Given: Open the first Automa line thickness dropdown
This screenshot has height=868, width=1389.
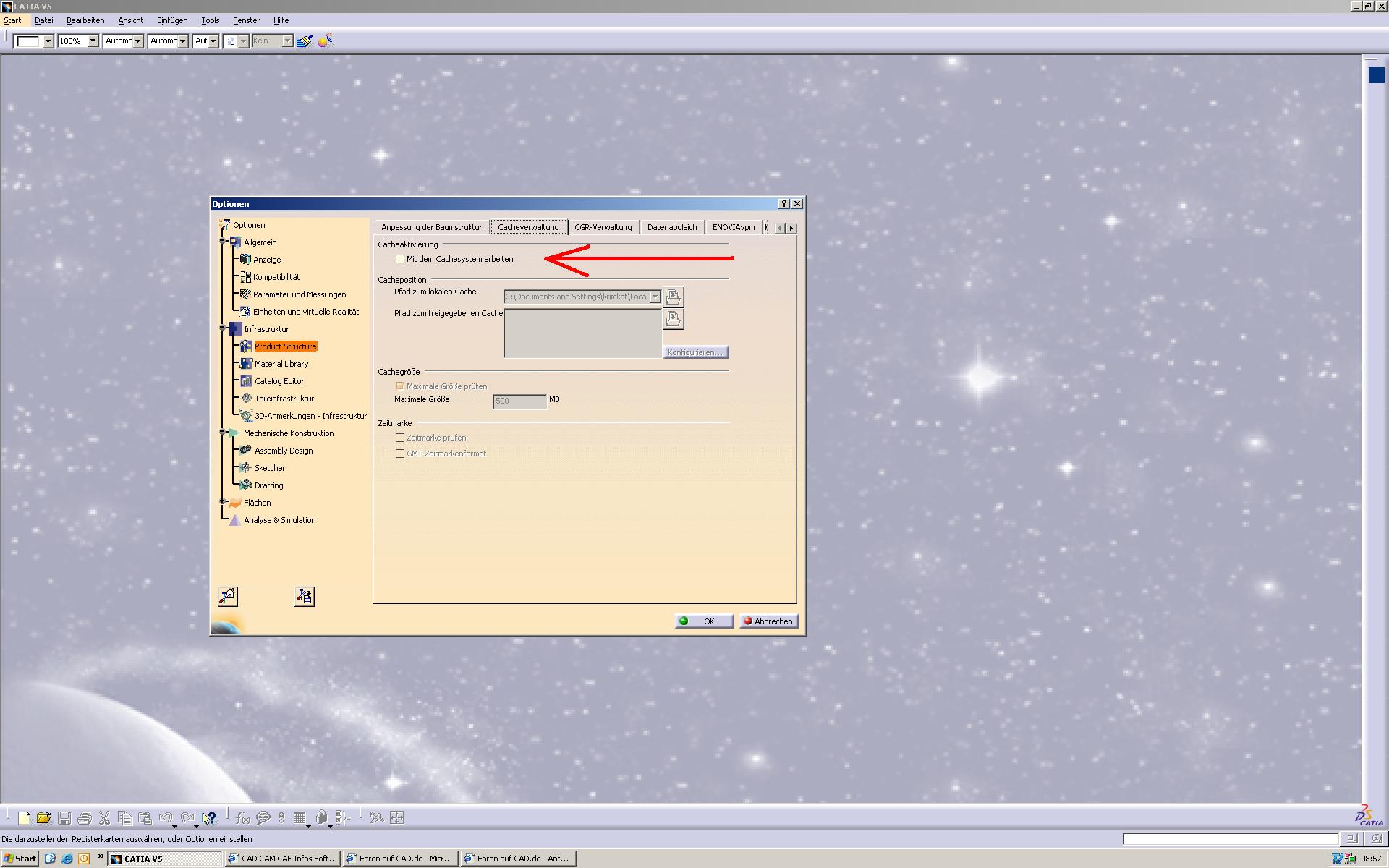Looking at the screenshot, I should pos(137,41).
